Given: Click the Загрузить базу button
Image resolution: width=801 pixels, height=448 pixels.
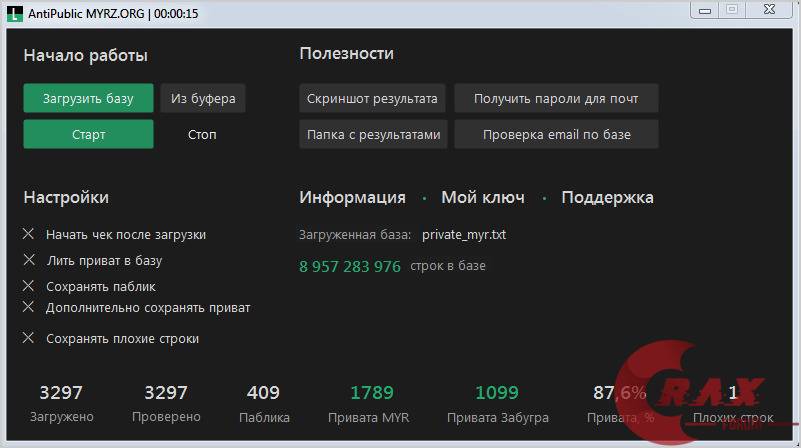Looking at the screenshot, I should (x=88, y=98).
